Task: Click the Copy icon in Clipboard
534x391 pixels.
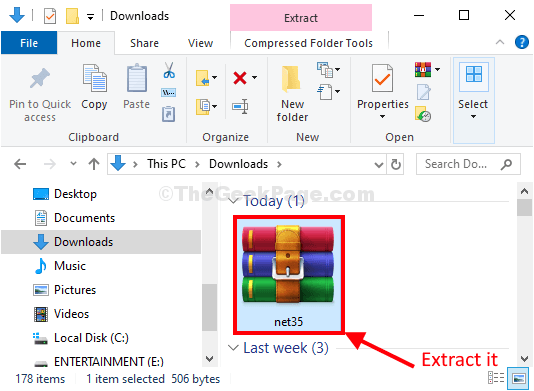Action: (94, 78)
